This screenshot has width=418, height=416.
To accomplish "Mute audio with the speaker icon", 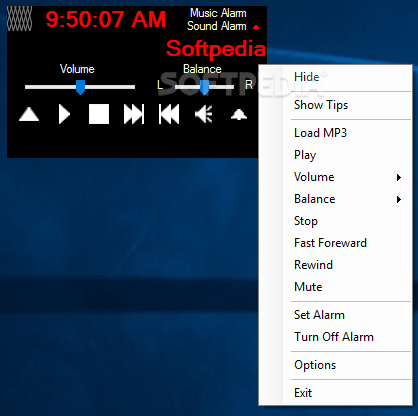I will click(x=204, y=114).
